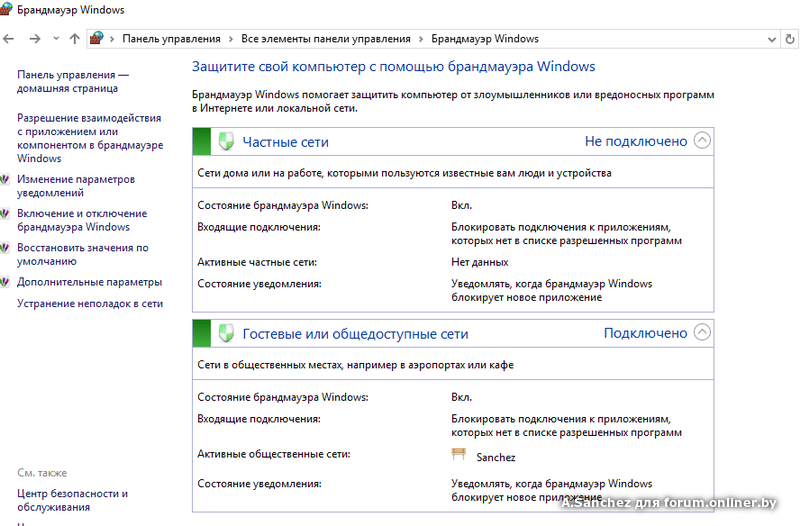Image resolution: width=800 pixels, height=526 pixels.
Task: Open «Центр безопасности и обслуживания» link
Action: pyautogui.click(x=72, y=500)
